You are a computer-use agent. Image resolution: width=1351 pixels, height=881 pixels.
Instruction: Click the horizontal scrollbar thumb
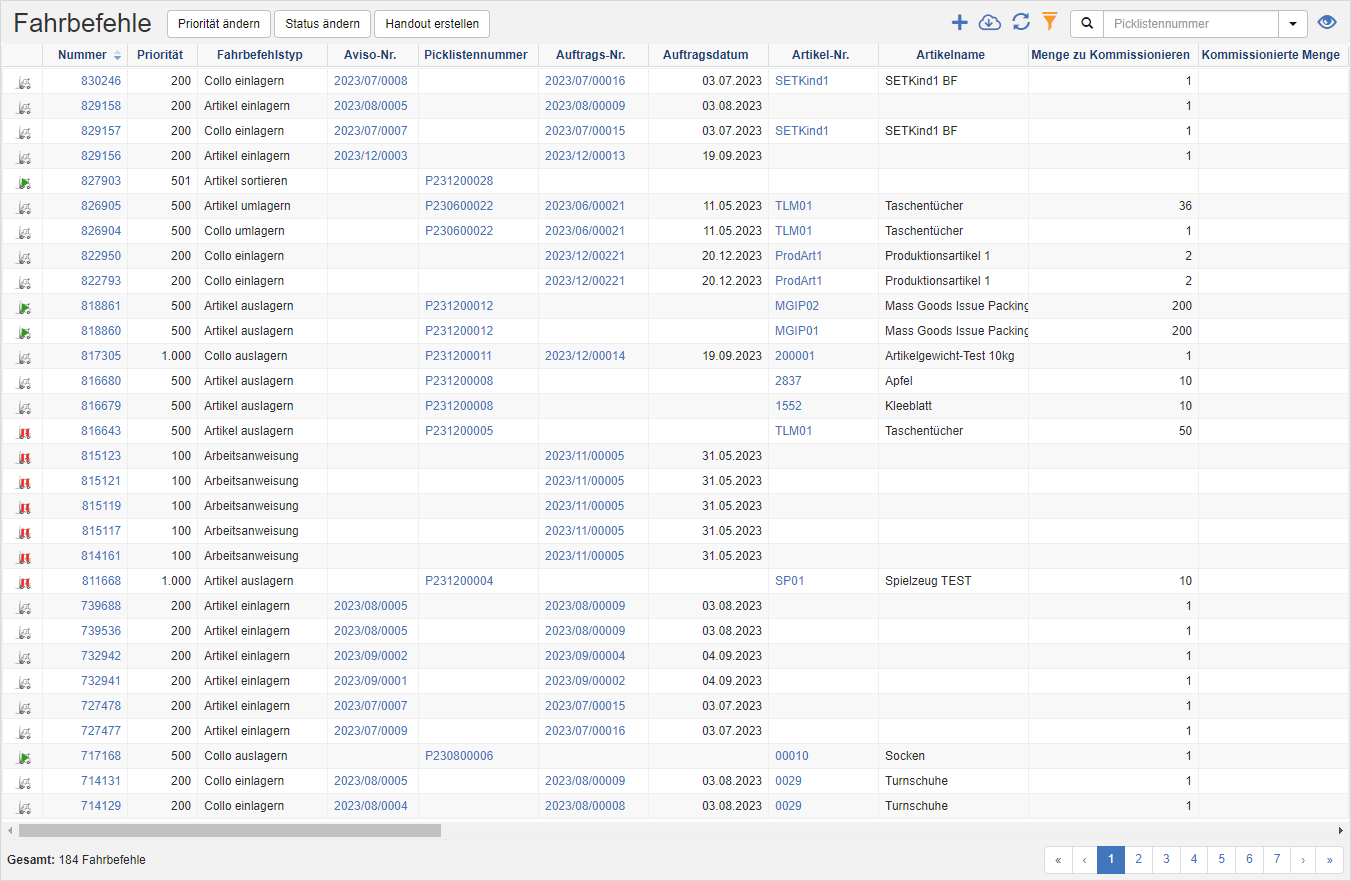tap(229, 830)
